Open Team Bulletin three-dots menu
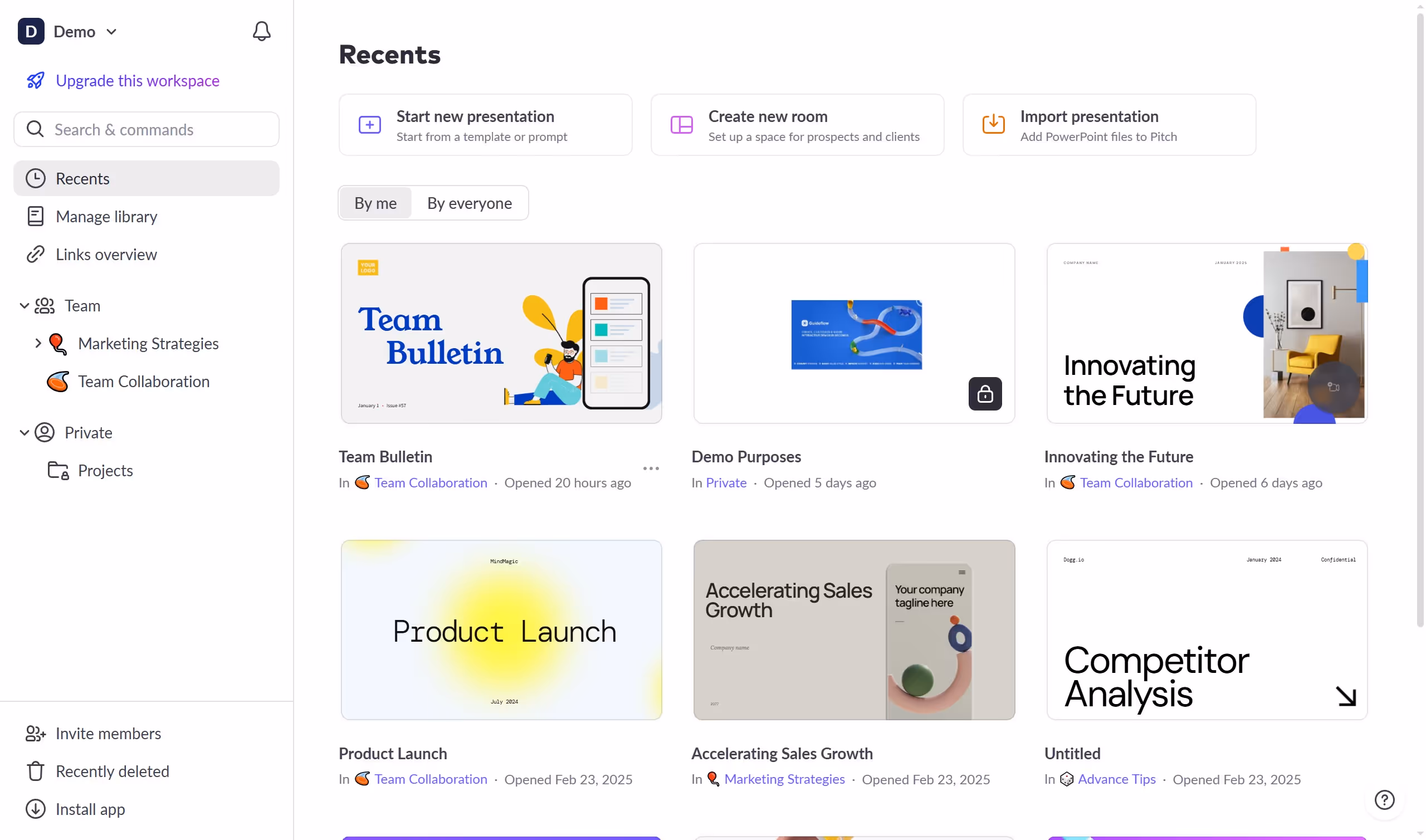 coord(651,468)
